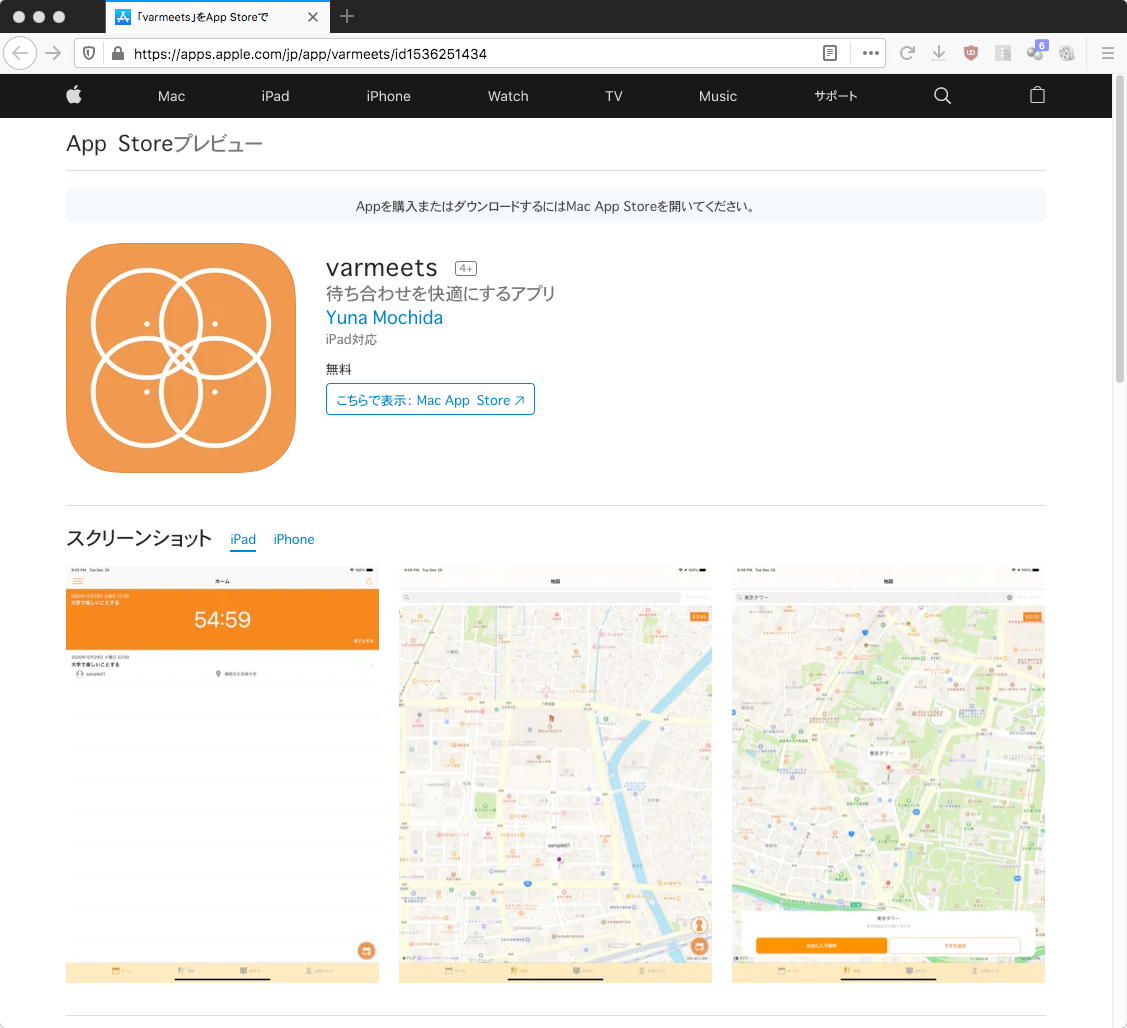Viewport: 1127px width, 1028px height.
Task: Toggle reader view icon in address bar
Action: (x=829, y=53)
